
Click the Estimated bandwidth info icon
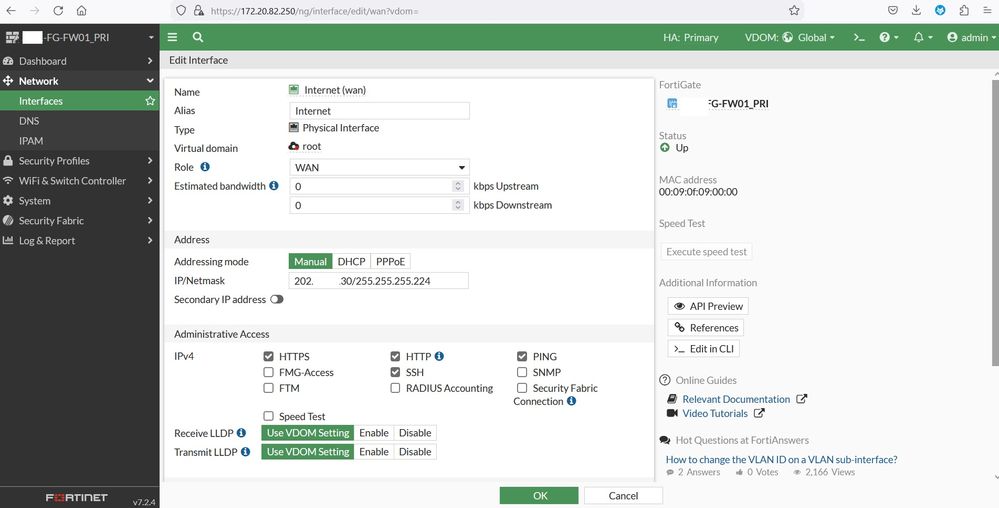pyautogui.click(x=274, y=185)
